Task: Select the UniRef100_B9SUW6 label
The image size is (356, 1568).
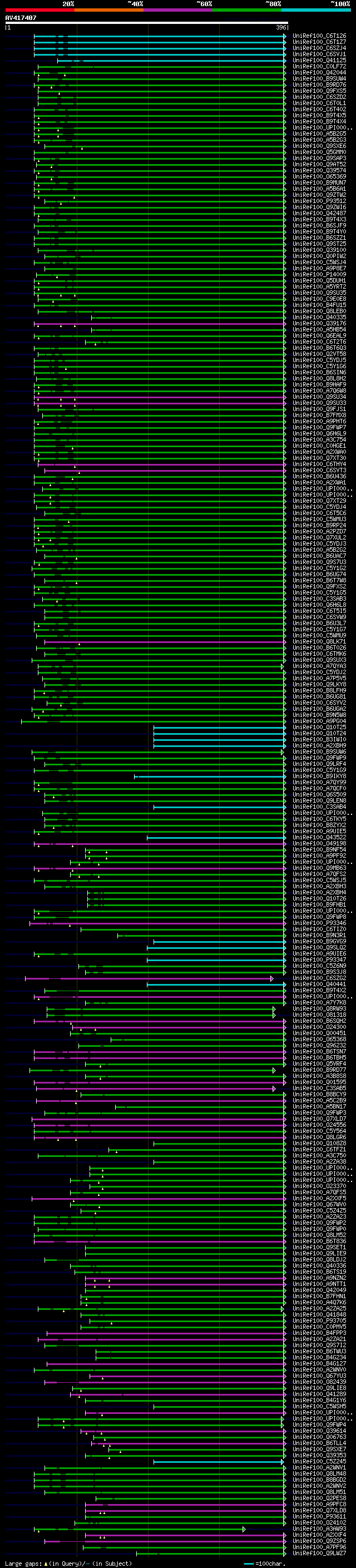Action: point(319,751)
